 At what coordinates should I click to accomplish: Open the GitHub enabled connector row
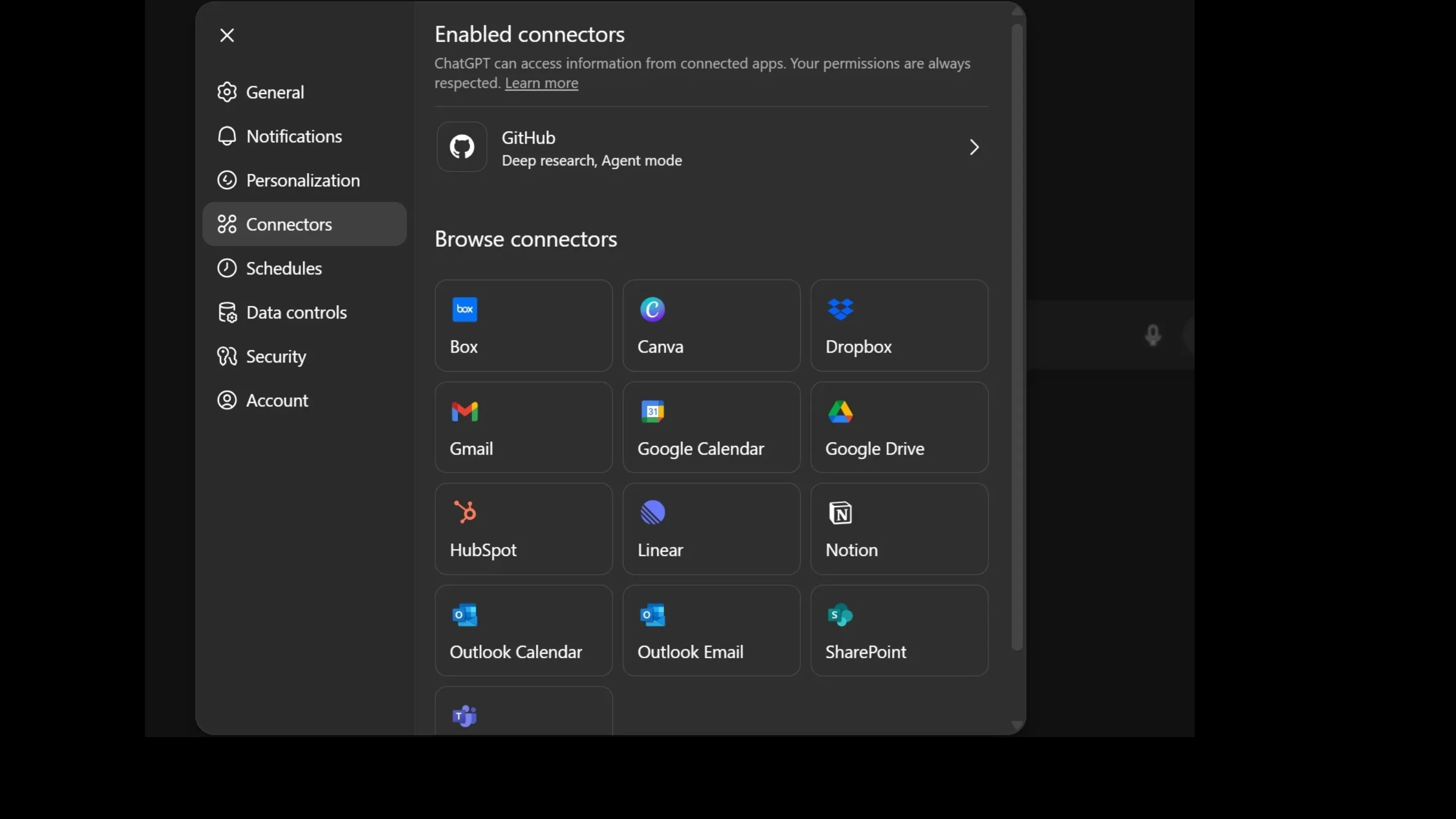point(712,147)
